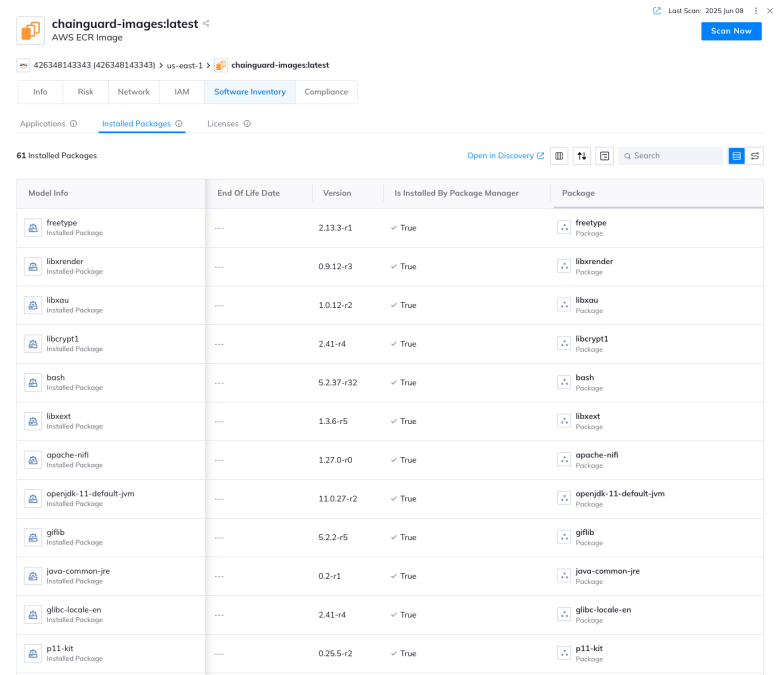
Task: Switch to the Compliance tab
Action: tap(326, 92)
